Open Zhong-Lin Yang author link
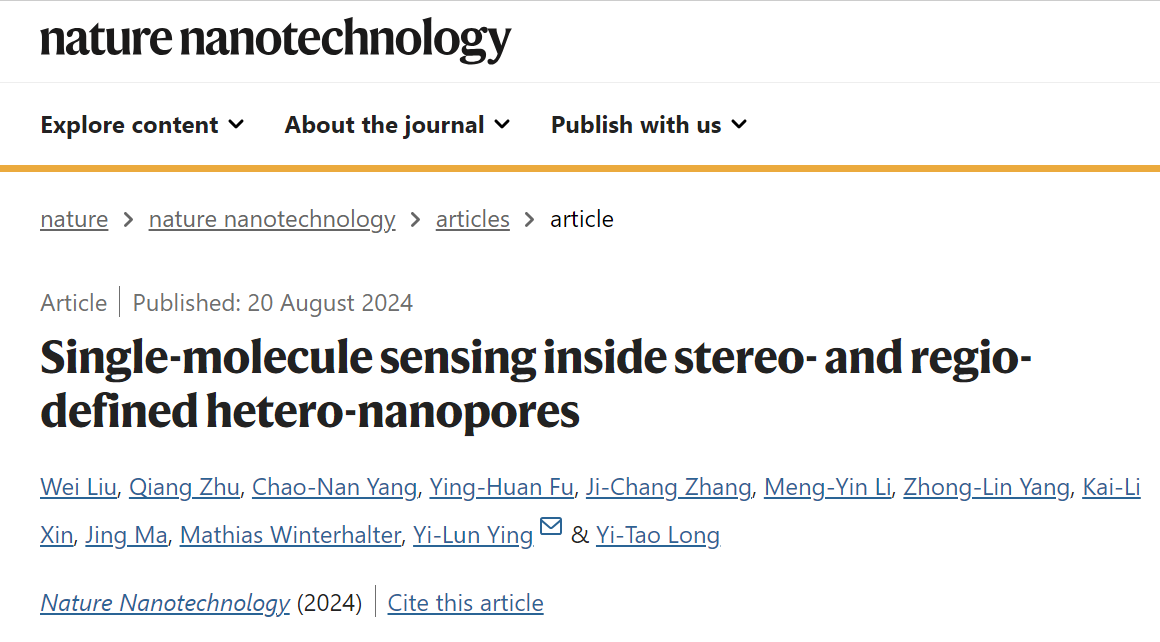The image size is (1160, 642). tap(986, 487)
